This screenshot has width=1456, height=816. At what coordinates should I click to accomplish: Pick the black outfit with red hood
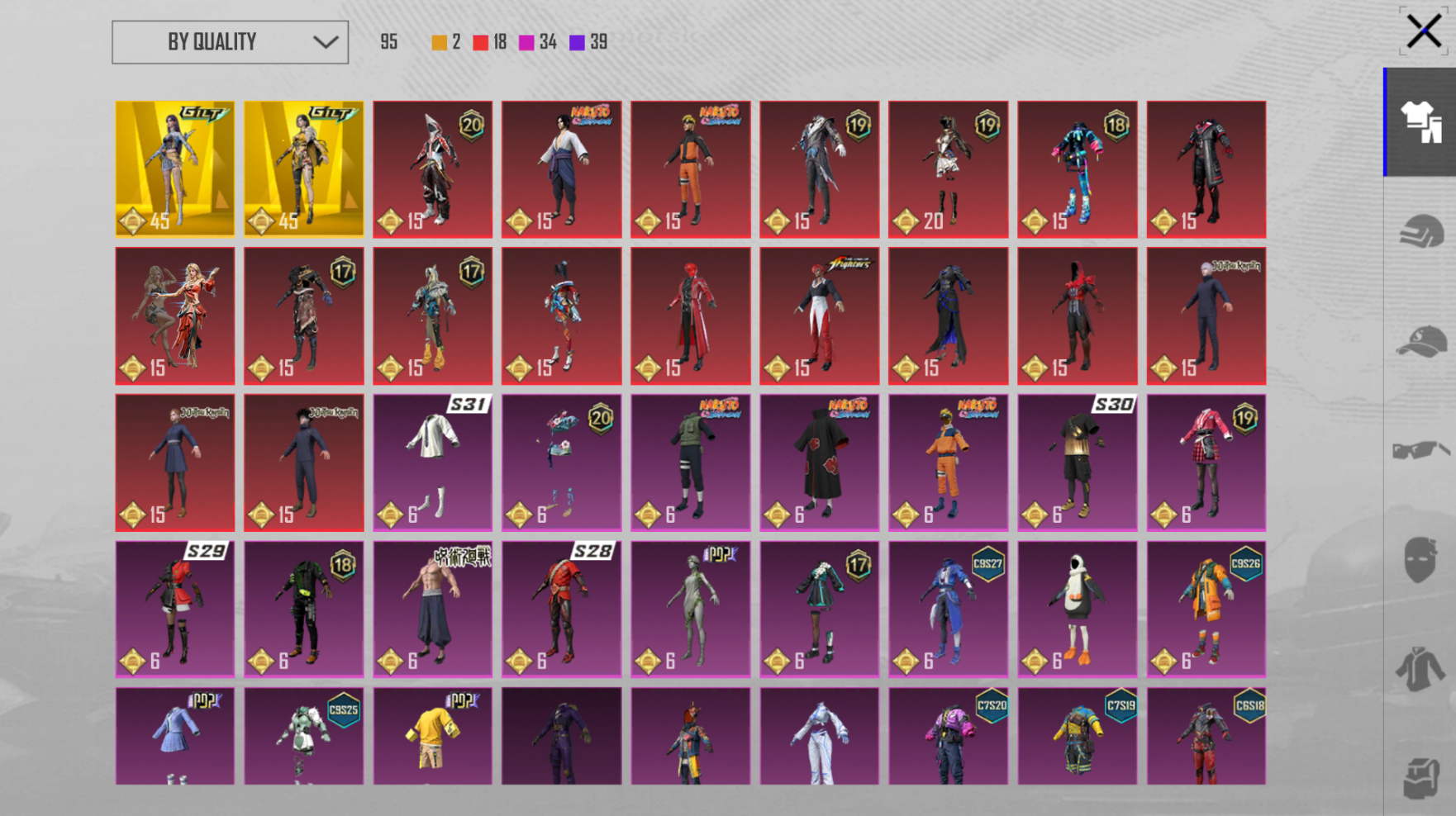pyautogui.click(x=1078, y=316)
